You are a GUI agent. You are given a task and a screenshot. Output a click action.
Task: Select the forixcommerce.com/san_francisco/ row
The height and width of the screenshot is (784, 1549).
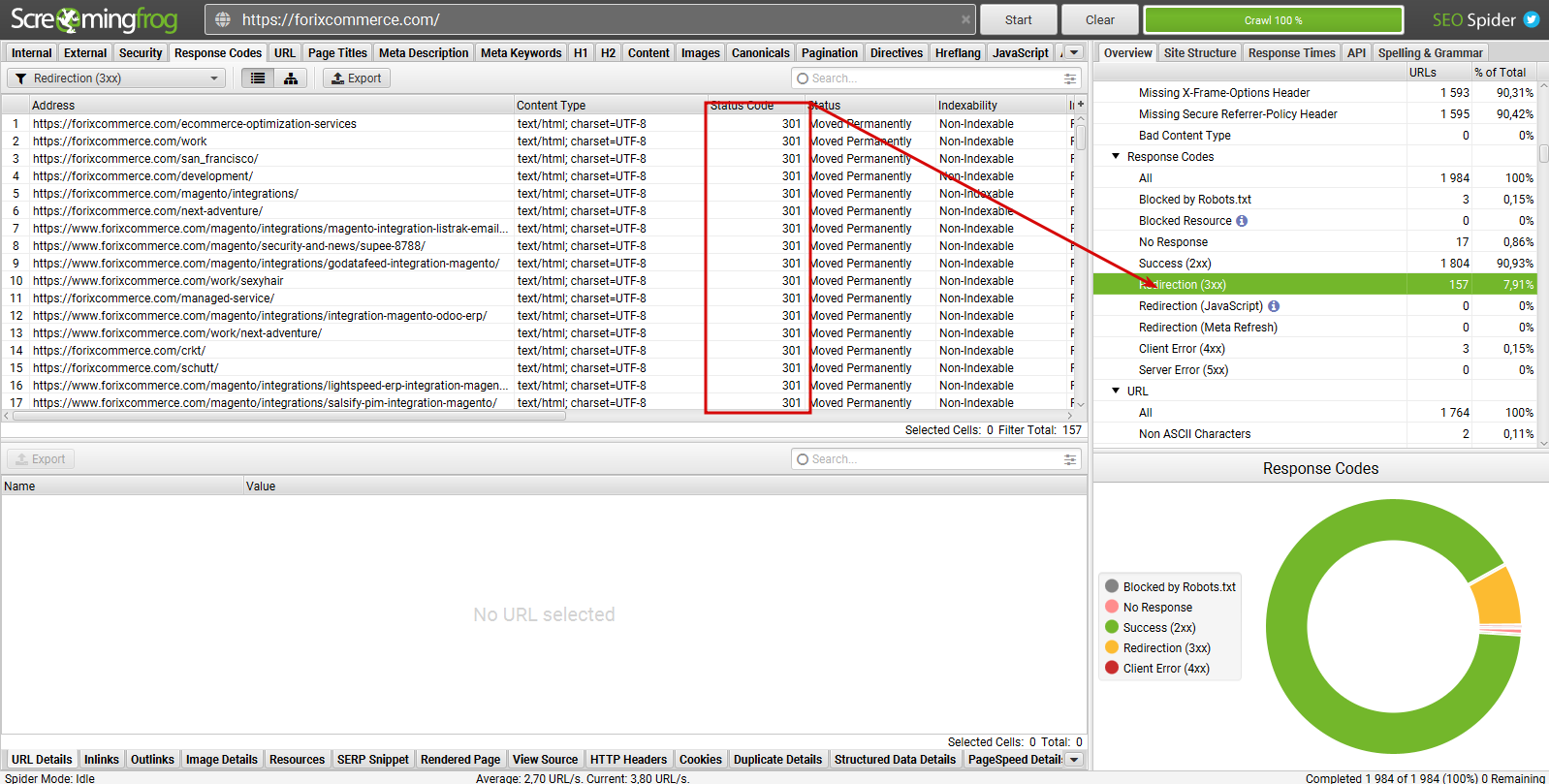coord(538,159)
